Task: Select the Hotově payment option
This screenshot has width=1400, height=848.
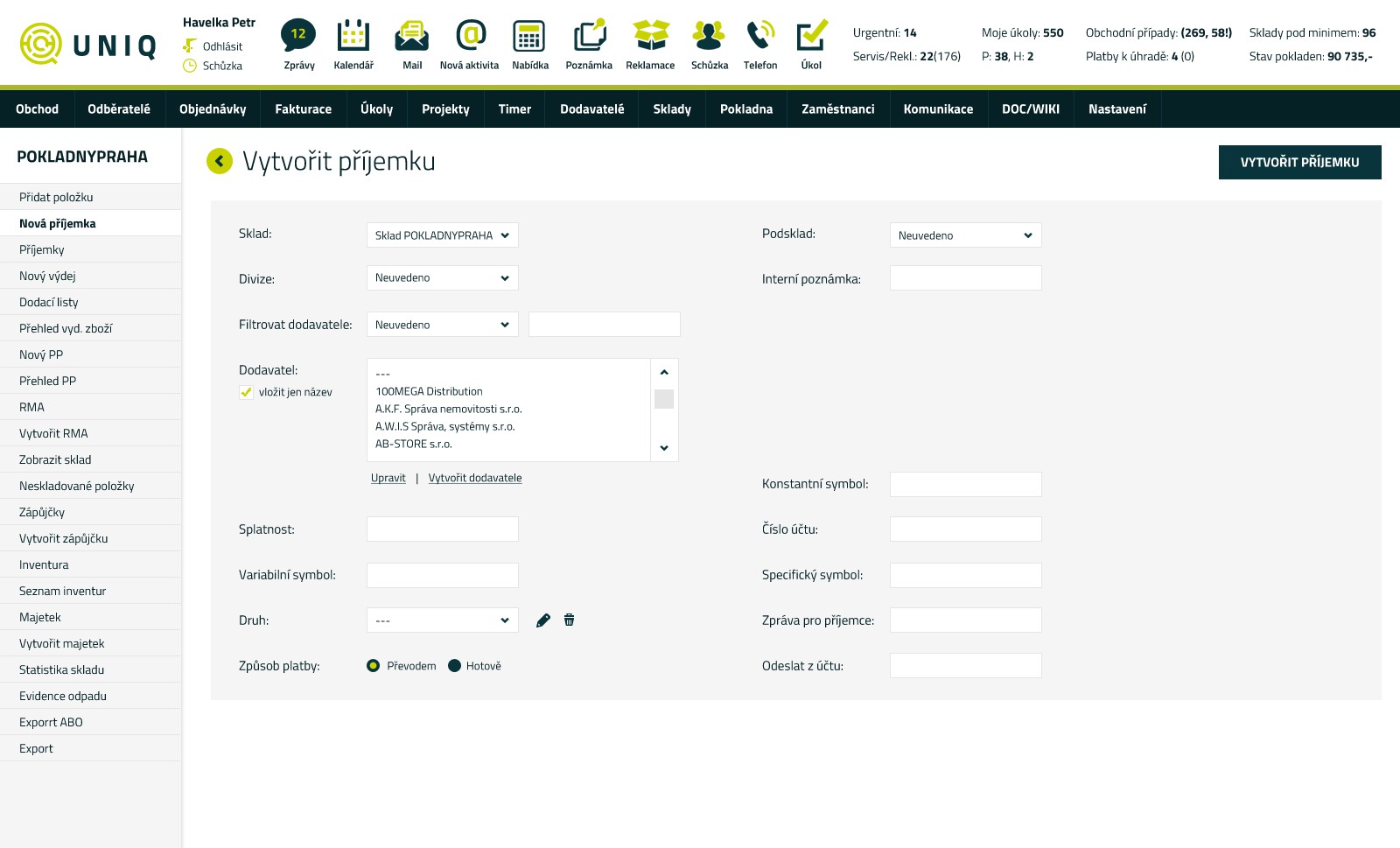Action: [x=454, y=665]
